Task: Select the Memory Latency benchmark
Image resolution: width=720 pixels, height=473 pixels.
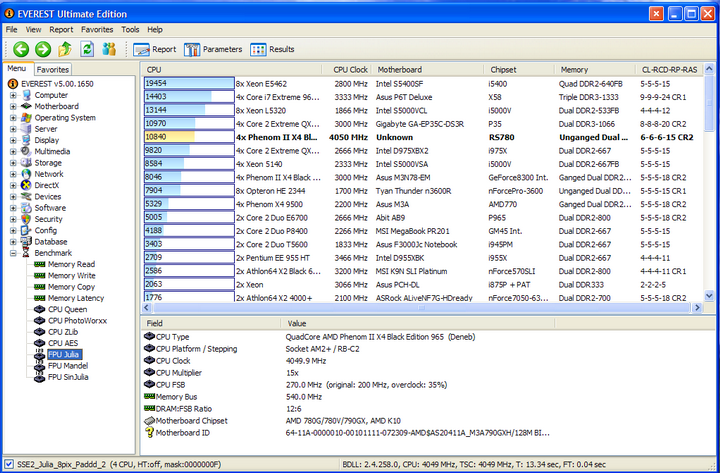Action: pos(76,298)
